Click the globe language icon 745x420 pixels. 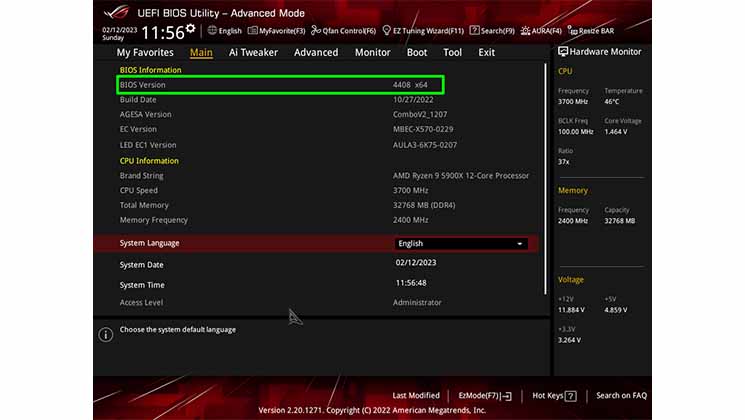(x=212, y=30)
